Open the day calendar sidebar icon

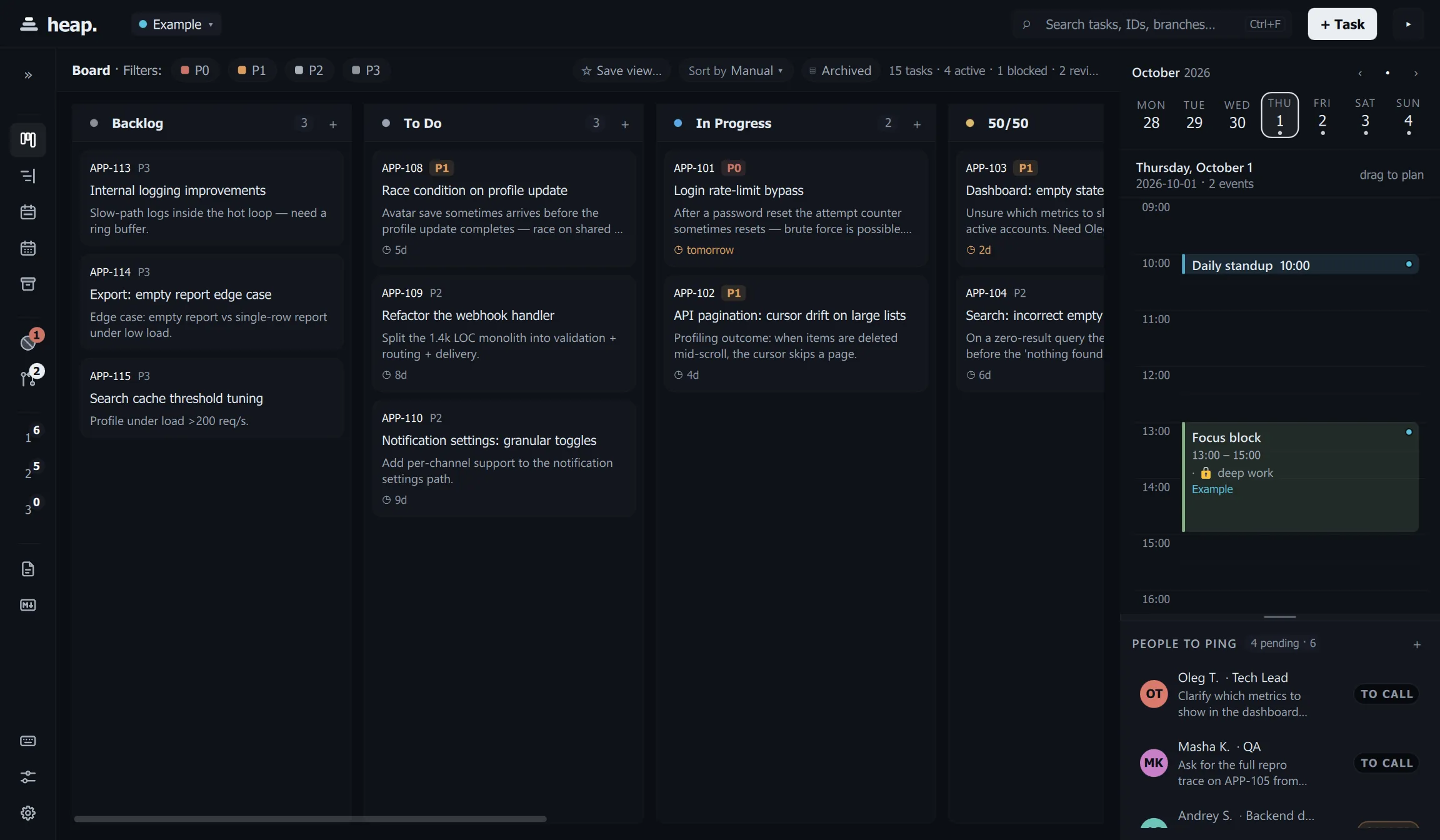click(x=28, y=212)
